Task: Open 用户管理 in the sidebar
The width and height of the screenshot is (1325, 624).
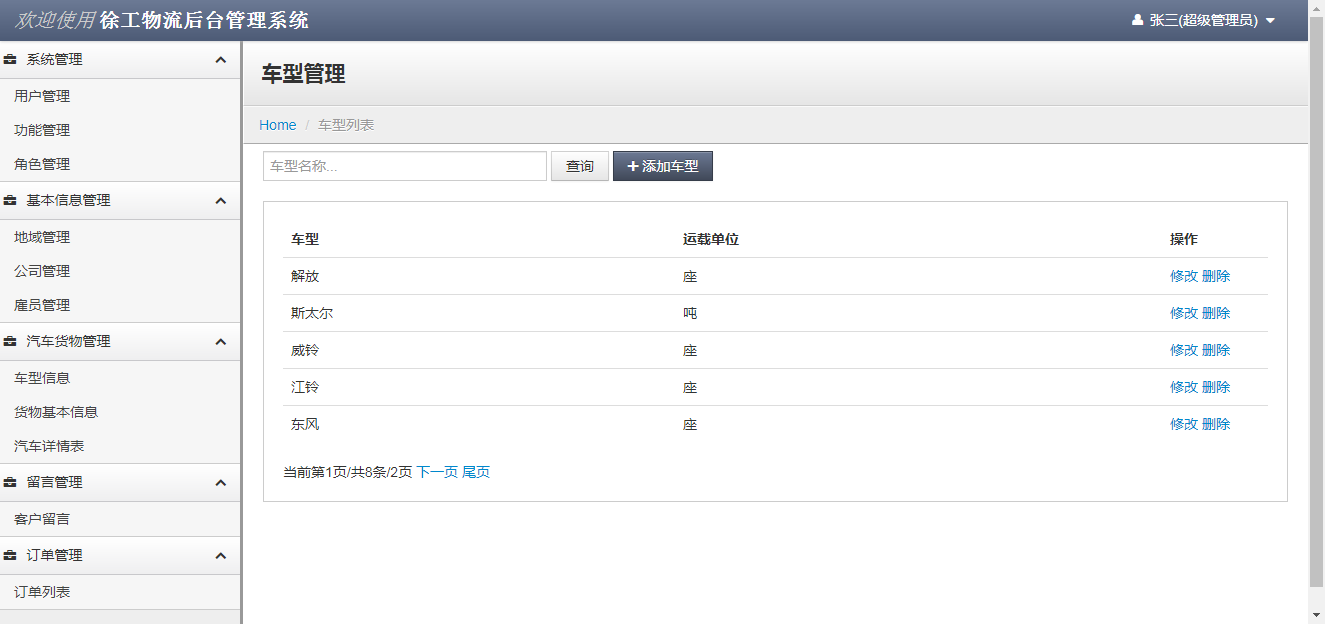Action: tap(42, 96)
